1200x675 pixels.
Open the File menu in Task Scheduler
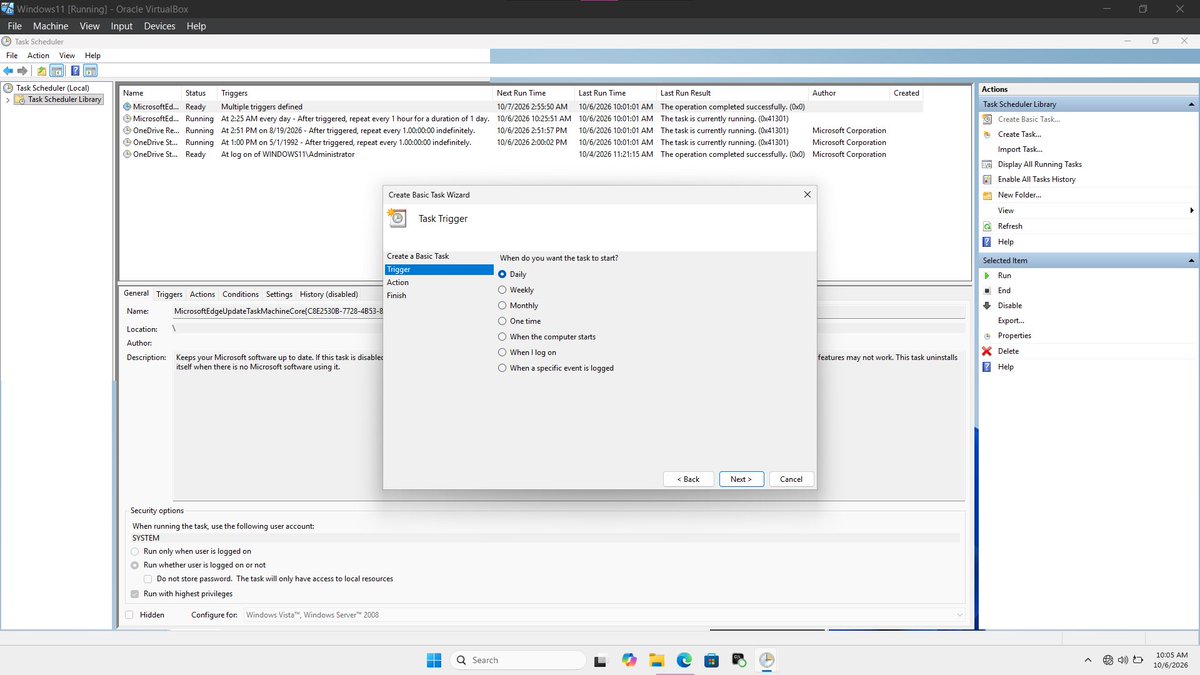click(x=12, y=55)
